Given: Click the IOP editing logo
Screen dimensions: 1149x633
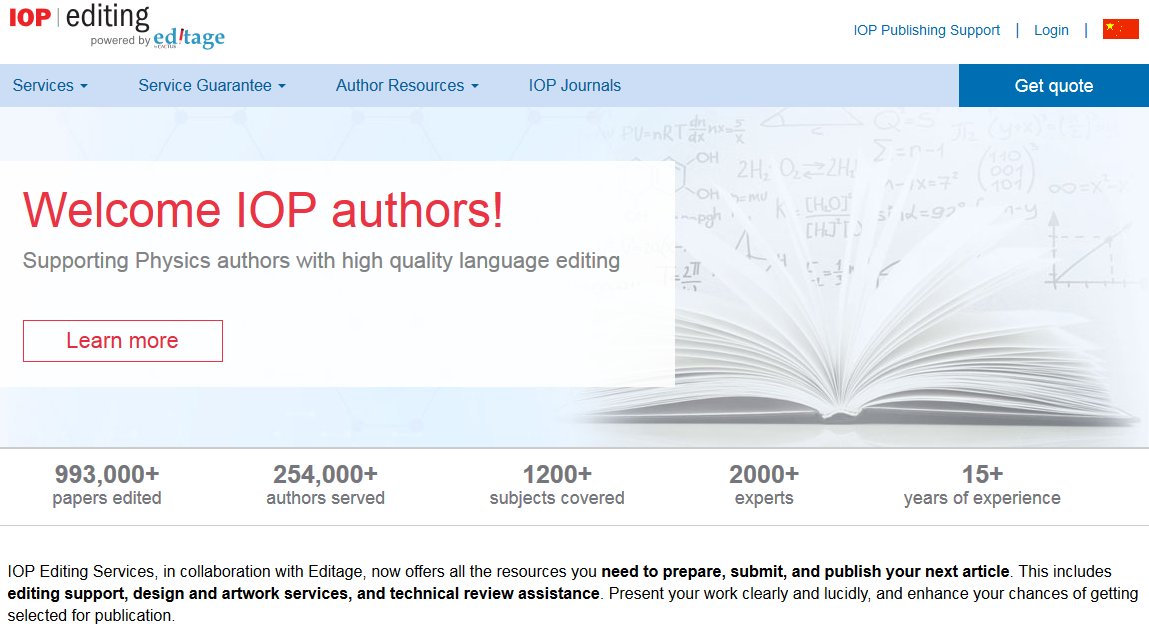Looking at the screenshot, I should click(x=79, y=18).
